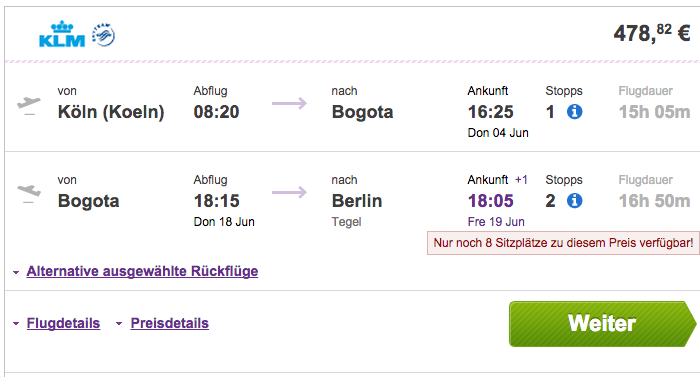Click the triangle arrow beside Flugdetails
This screenshot has height=377, width=700.
tap(16, 323)
